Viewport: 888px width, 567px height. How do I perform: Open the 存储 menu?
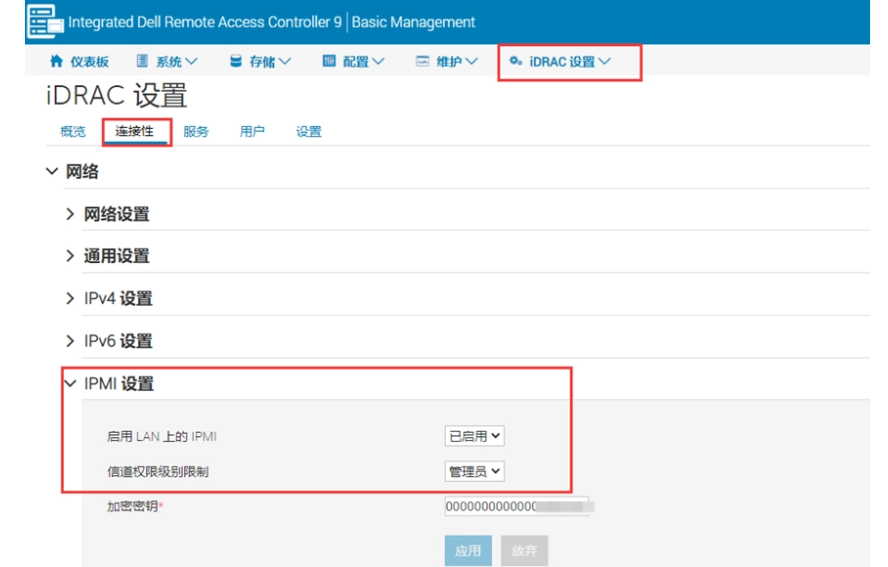pyautogui.click(x=261, y=61)
